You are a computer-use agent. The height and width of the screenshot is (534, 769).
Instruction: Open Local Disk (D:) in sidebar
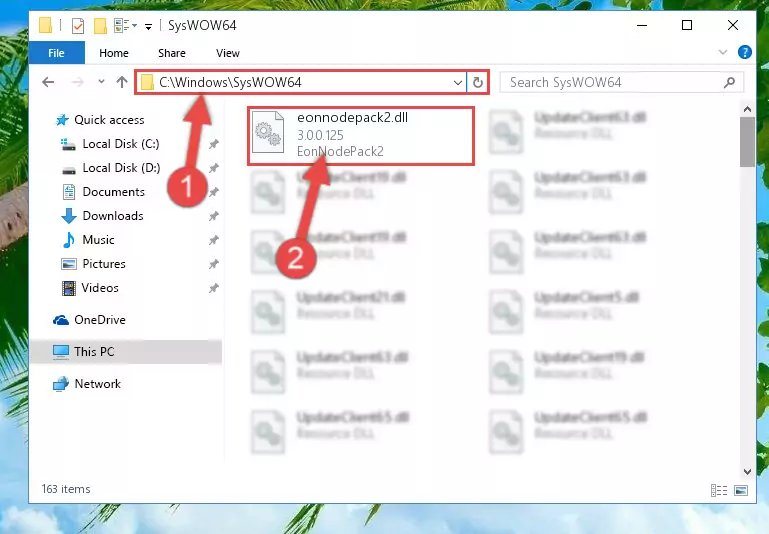coord(121,168)
